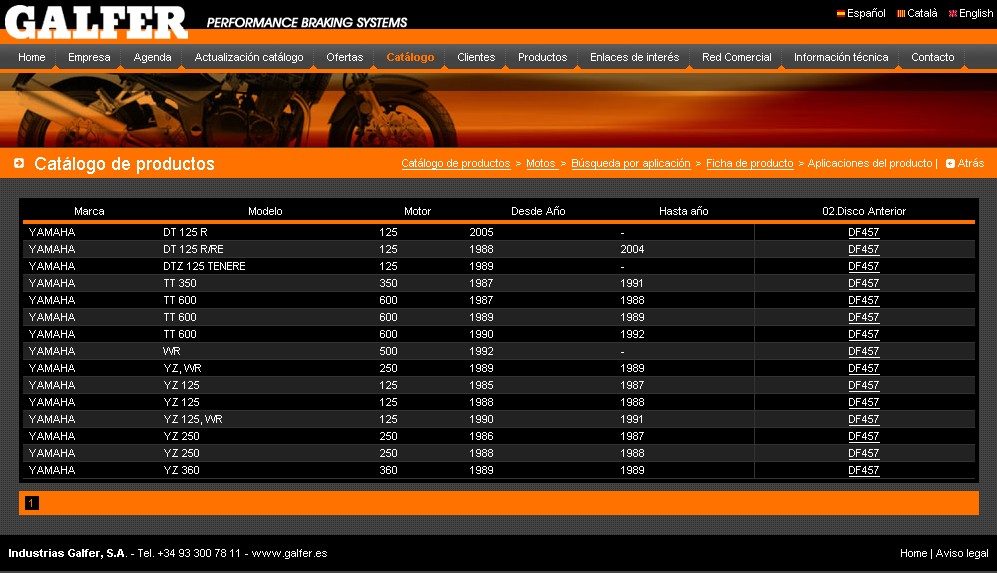The width and height of the screenshot is (997, 573).
Task: Open the Red Comercial menu item
Action: click(x=736, y=57)
